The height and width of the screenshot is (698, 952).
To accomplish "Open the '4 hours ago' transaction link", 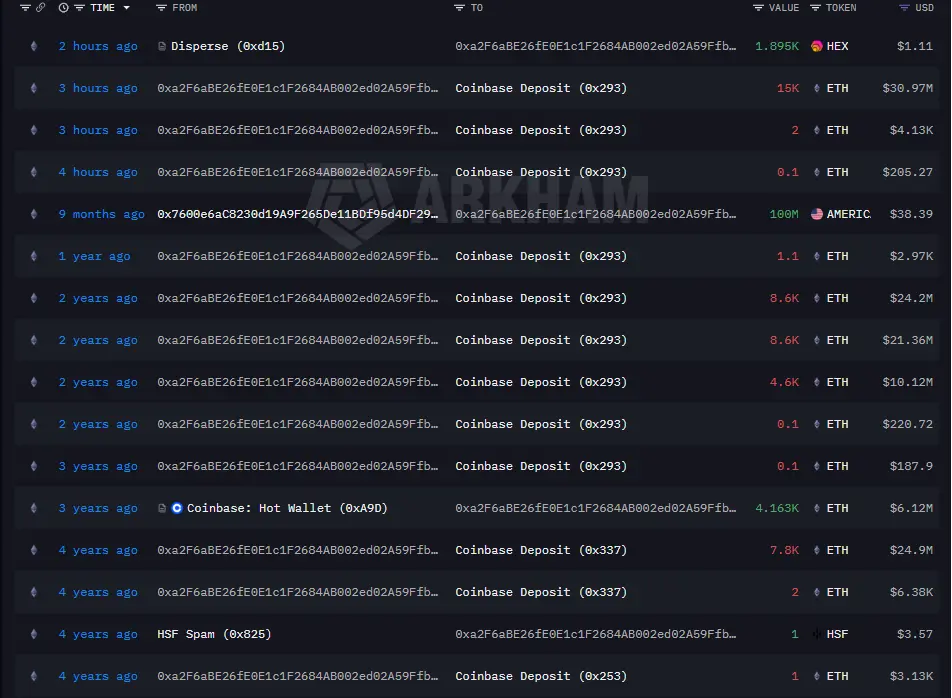I will click(x=98, y=172).
